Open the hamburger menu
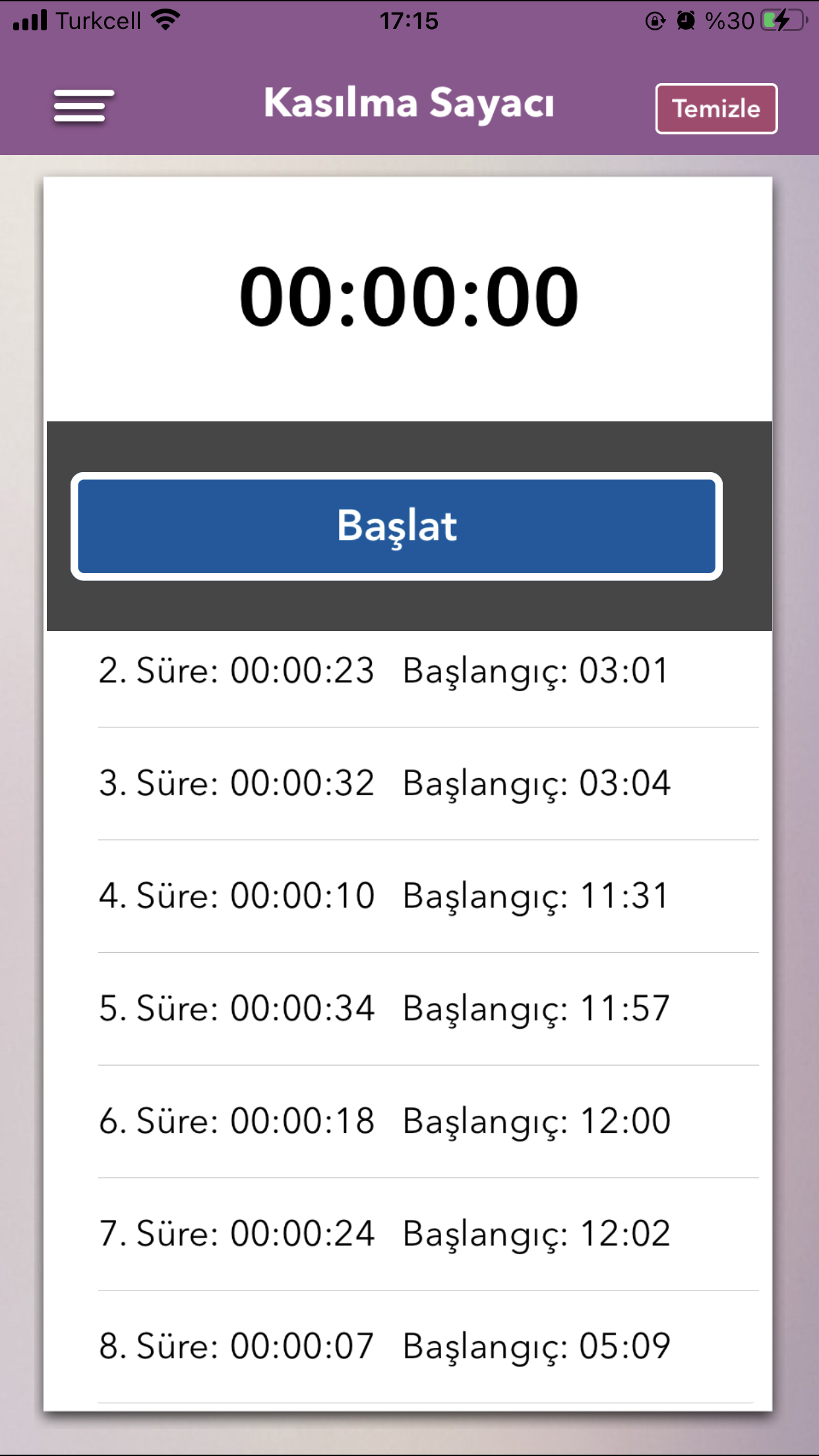The width and height of the screenshot is (819, 1456). click(84, 106)
